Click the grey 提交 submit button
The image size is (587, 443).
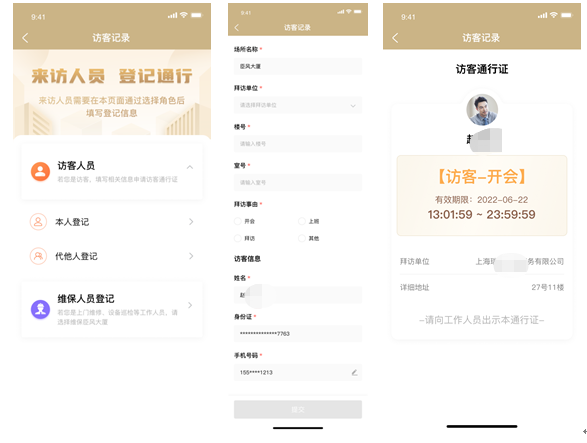[298, 409]
